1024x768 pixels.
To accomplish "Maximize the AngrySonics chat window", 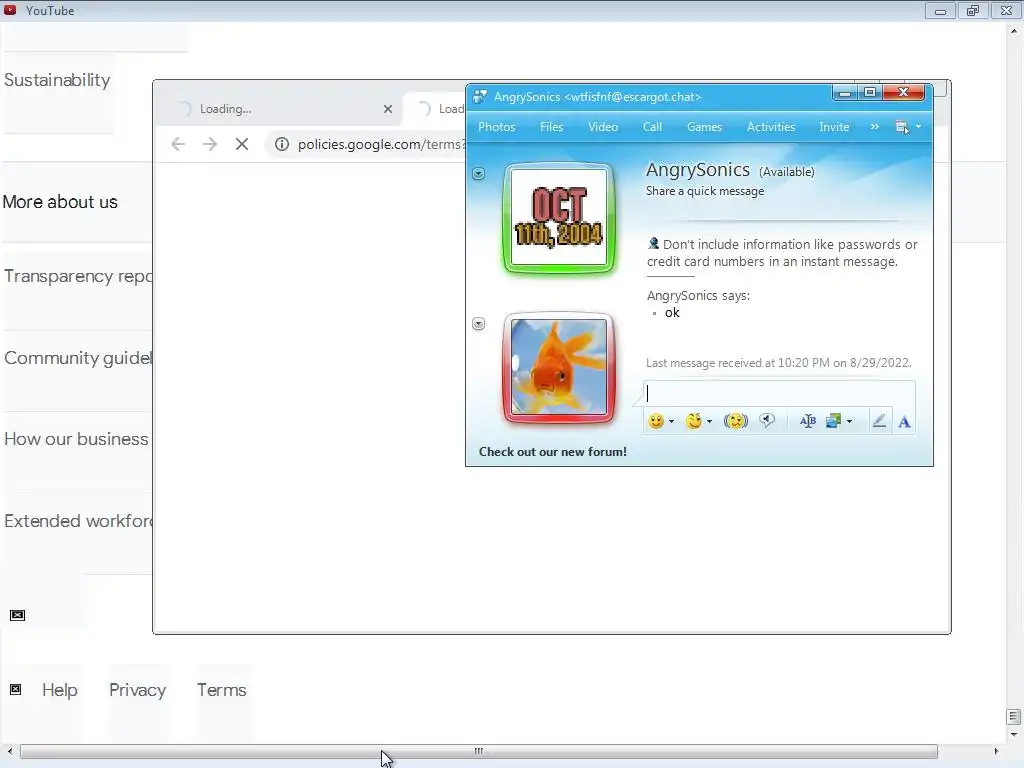I will point(870,93).
